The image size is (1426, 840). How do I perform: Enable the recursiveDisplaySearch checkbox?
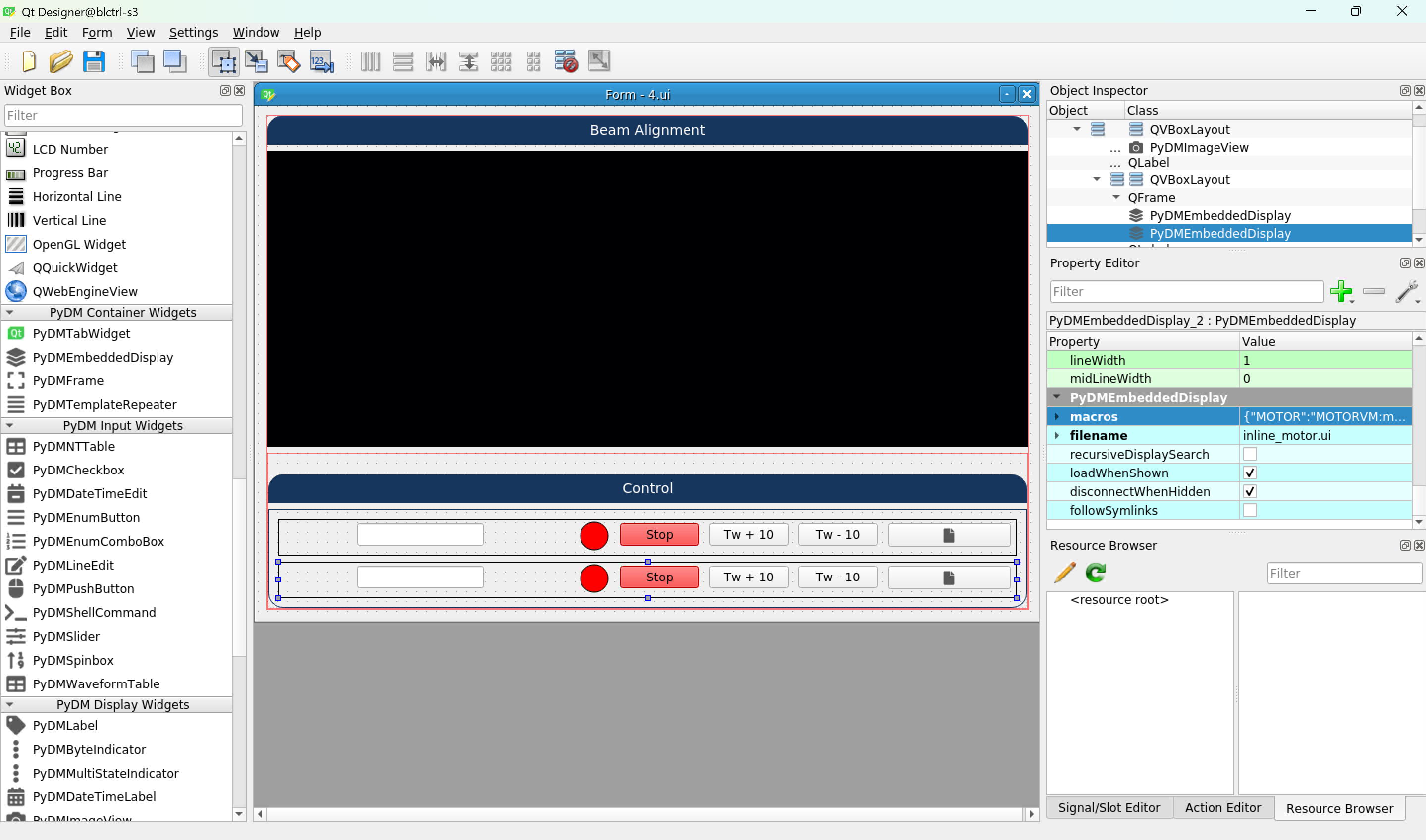[1249, 454]
